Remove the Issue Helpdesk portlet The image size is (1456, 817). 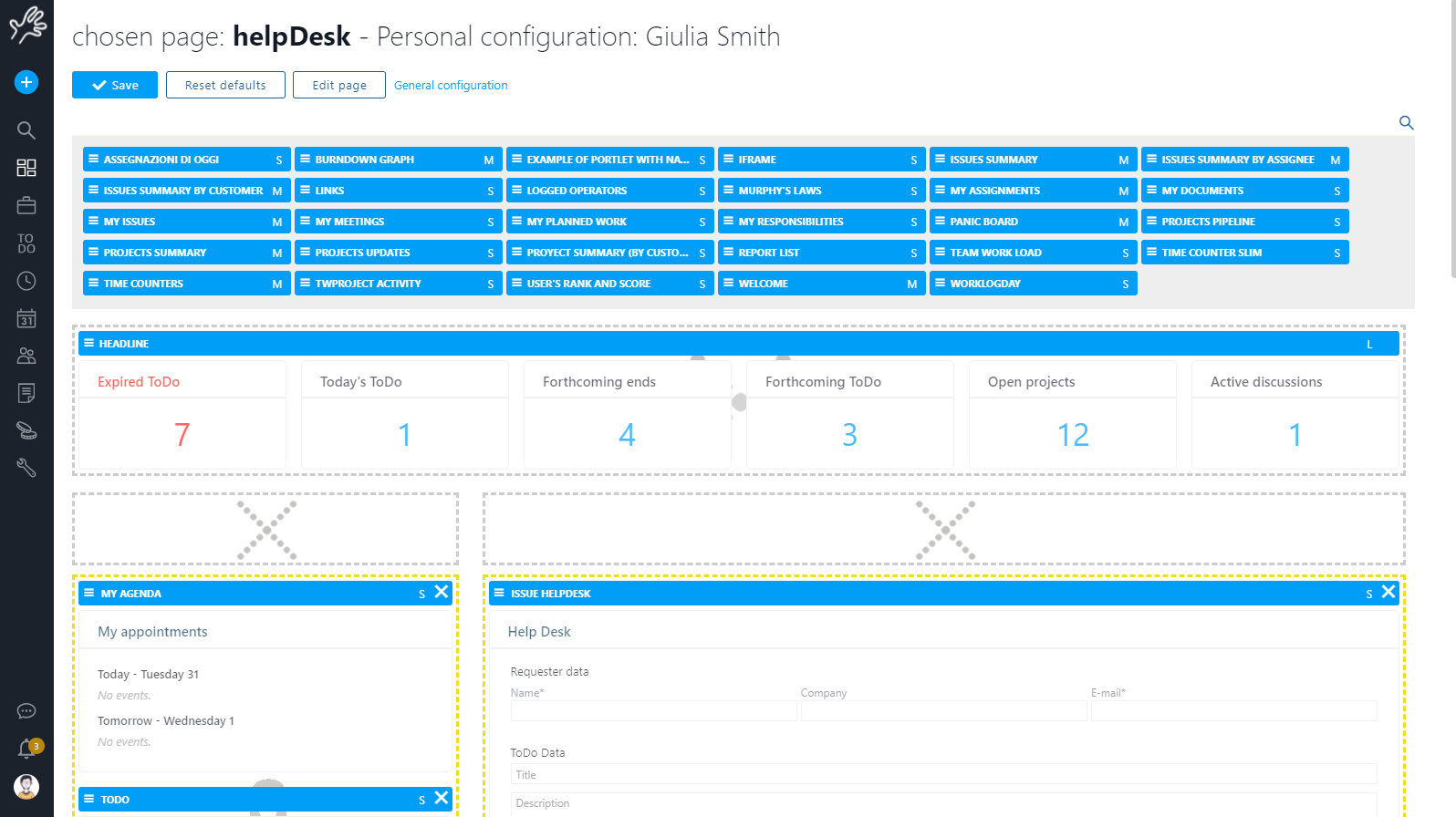point(1388,592)
